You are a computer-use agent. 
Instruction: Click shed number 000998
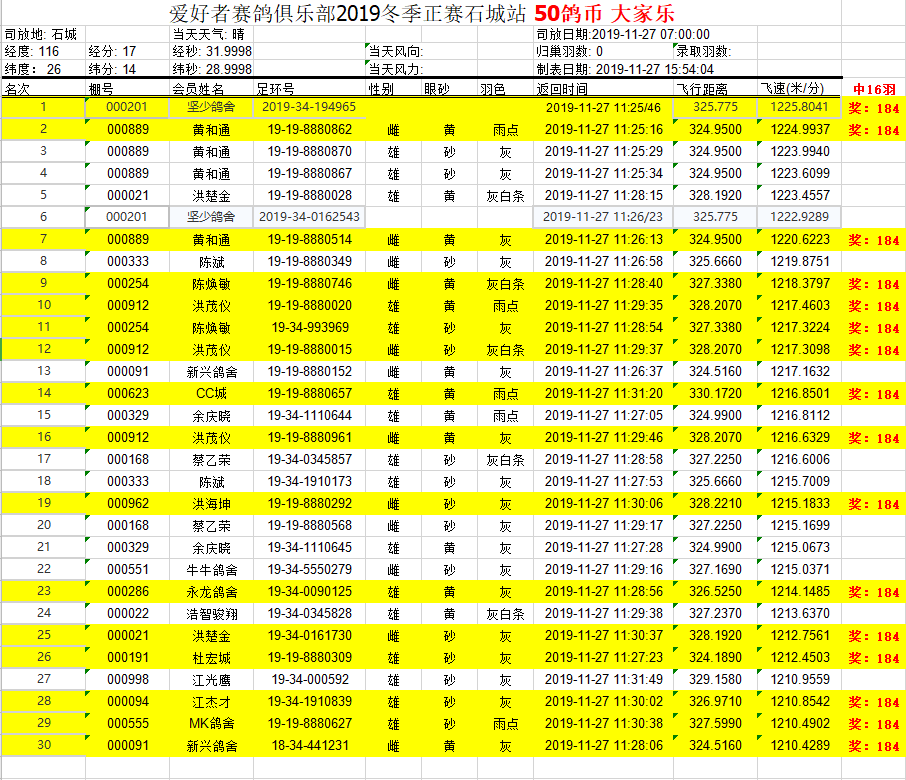[x=128, y=679]
